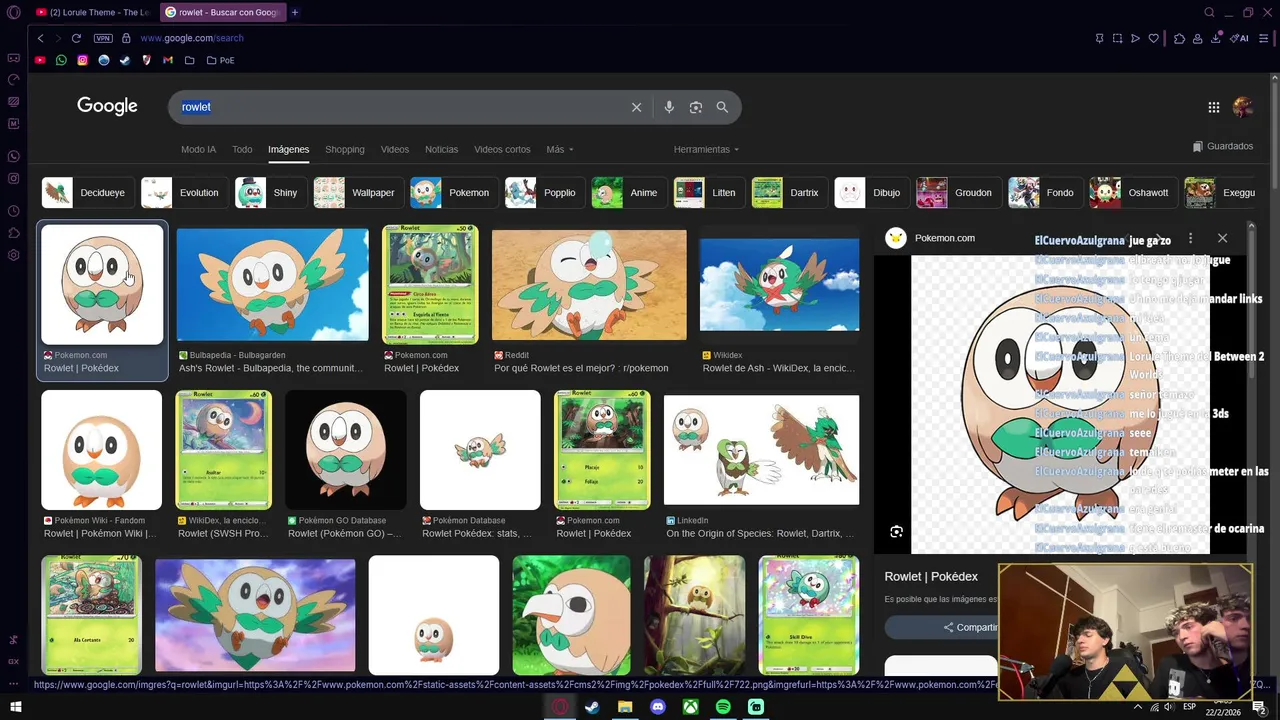1280x720 pixels.
Task: Open the Reddit 'Por qué Rowlet' image
Action: tap(589, 285)
